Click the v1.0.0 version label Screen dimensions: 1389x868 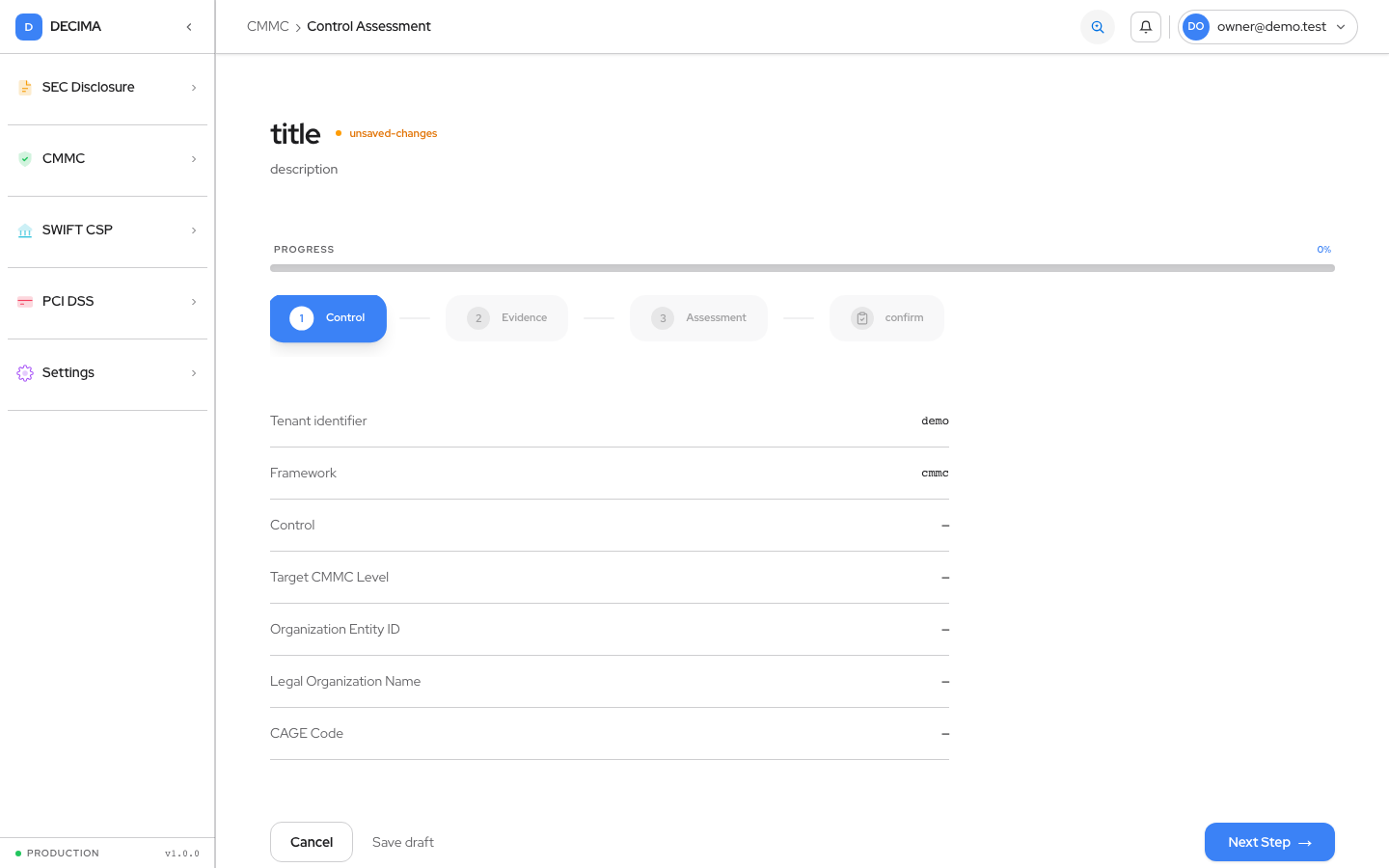(x=182, y=854)
